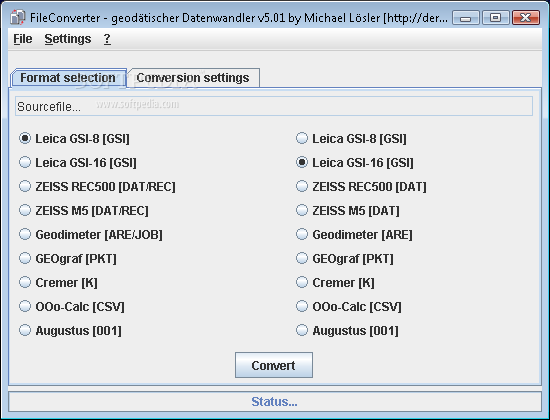Select source format Leica GSI-16 [GSI]
The image size is (550, 420).
pyautogui.click(x=78, y=162)
